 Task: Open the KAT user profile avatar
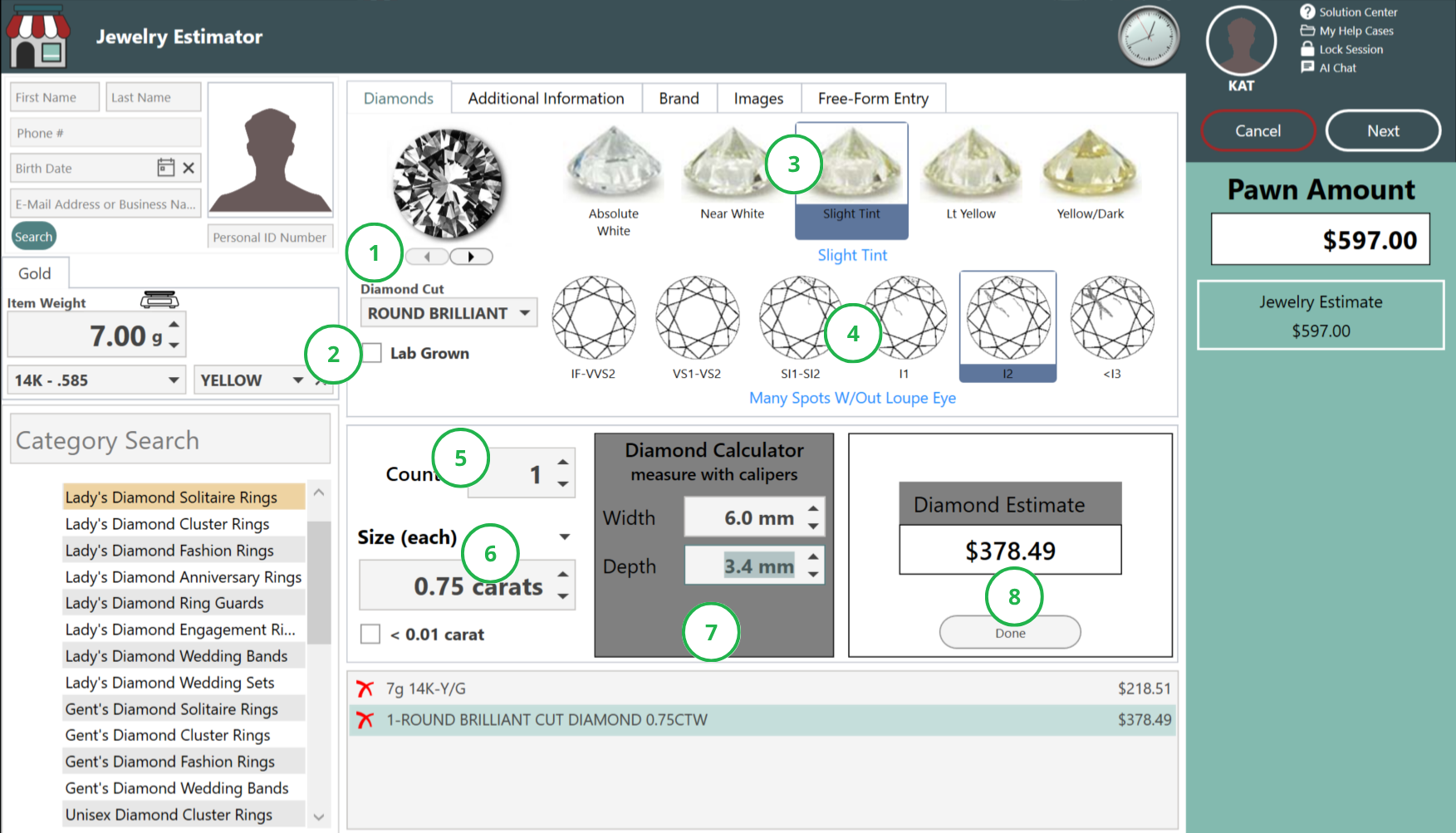coord(1241,42)
